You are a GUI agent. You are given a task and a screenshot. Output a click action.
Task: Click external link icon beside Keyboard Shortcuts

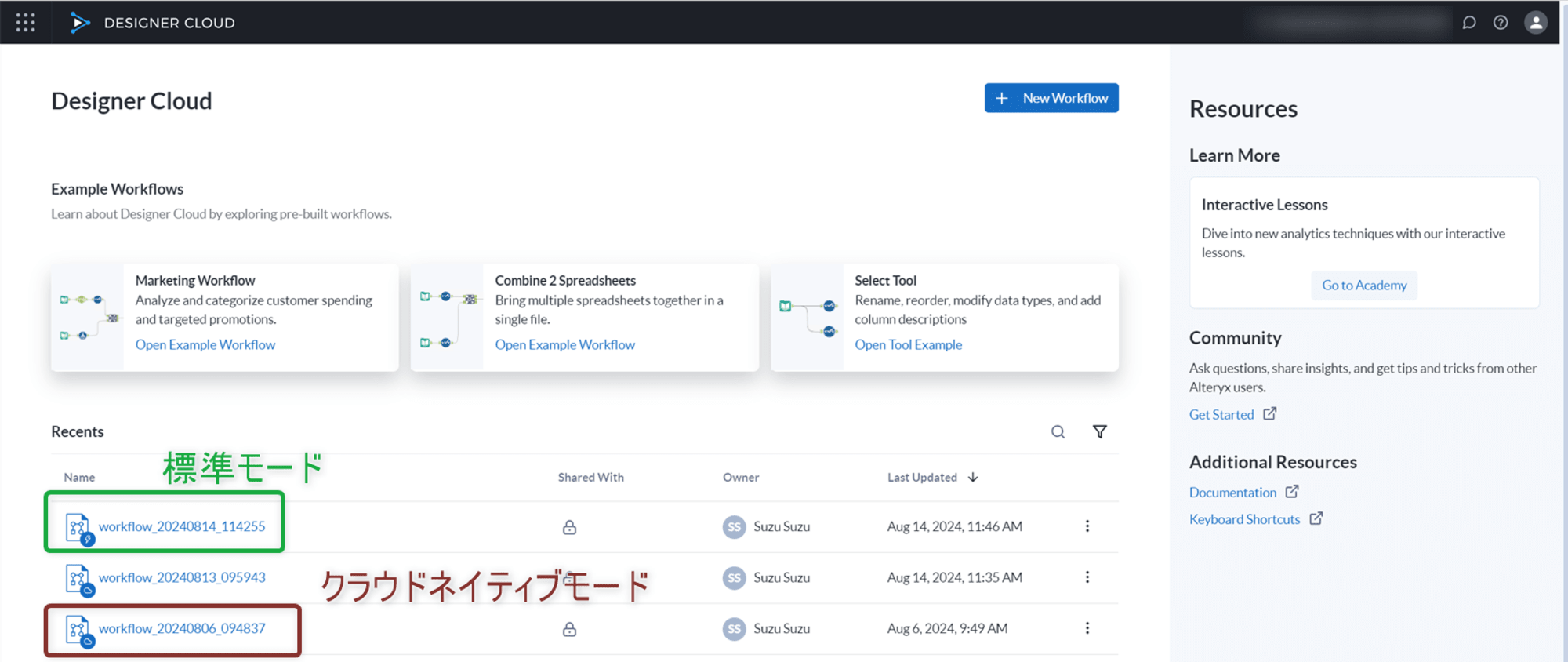[1316, 518]
